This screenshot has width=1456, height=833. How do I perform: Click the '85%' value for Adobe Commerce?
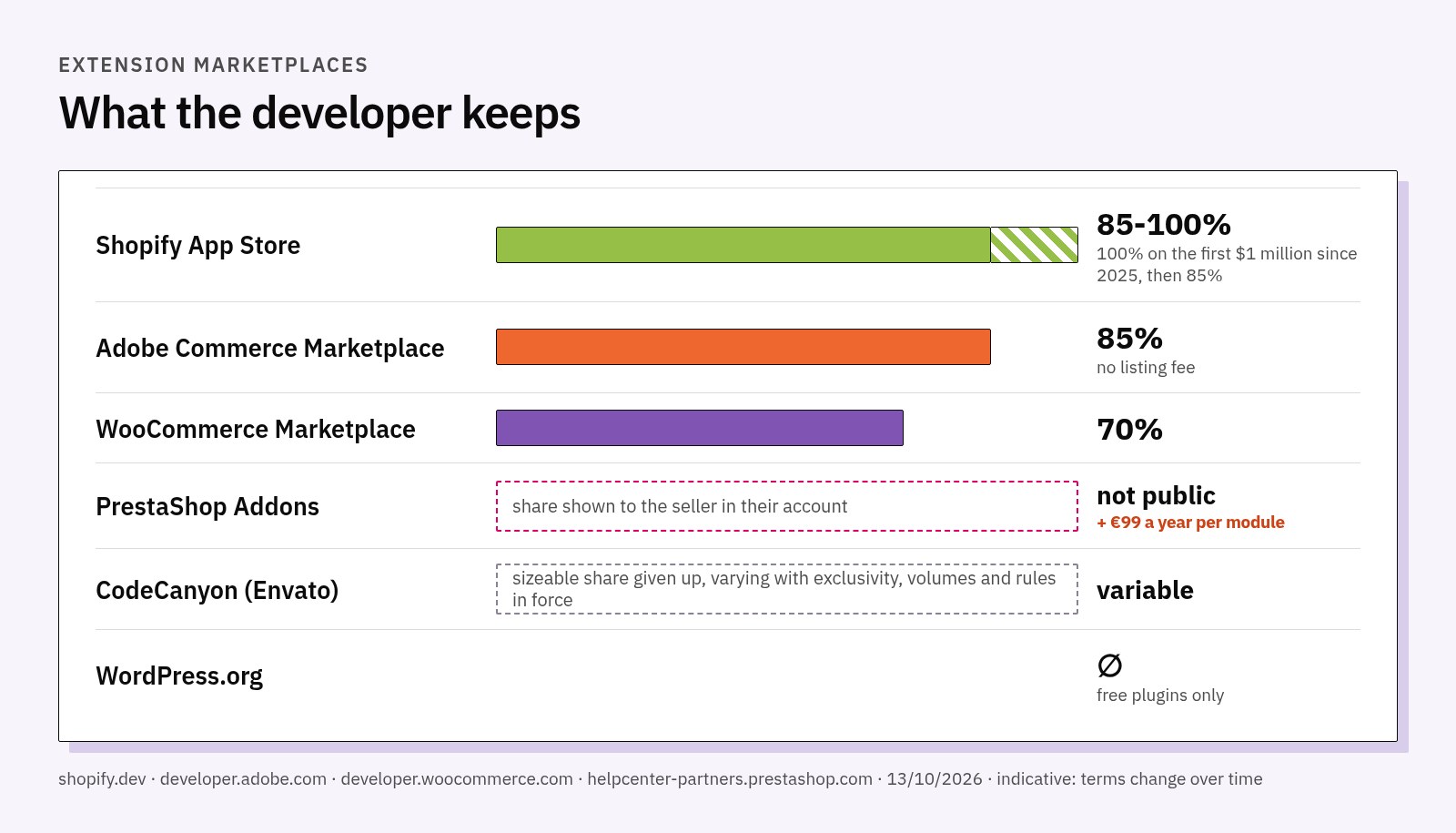click(1129, 339)
